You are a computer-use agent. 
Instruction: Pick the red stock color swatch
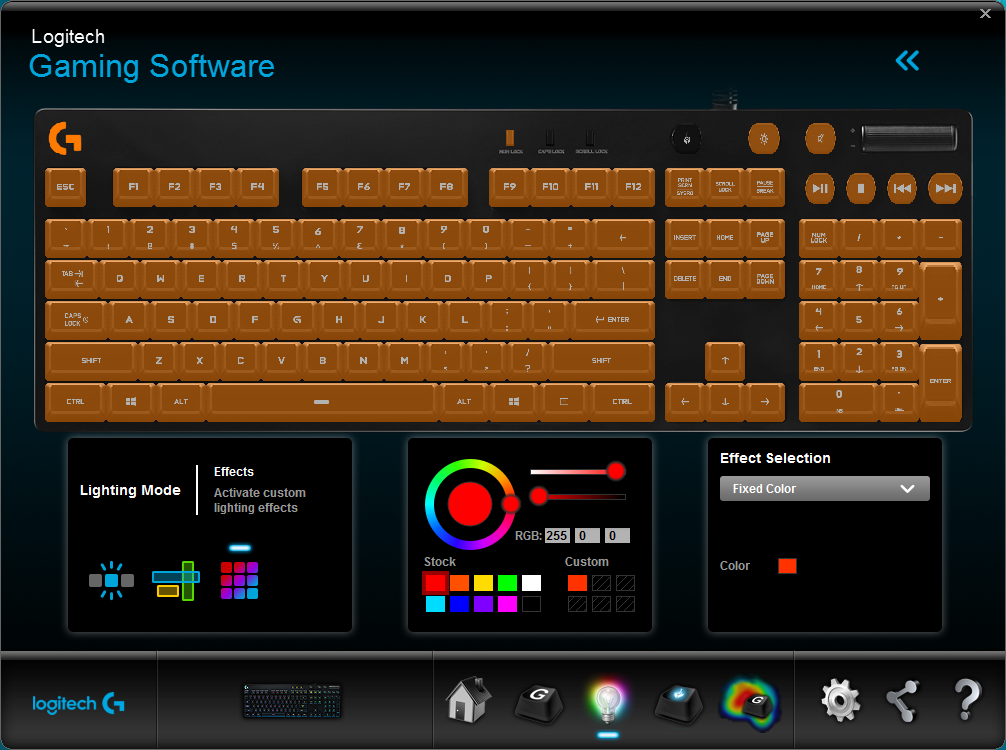435,583
